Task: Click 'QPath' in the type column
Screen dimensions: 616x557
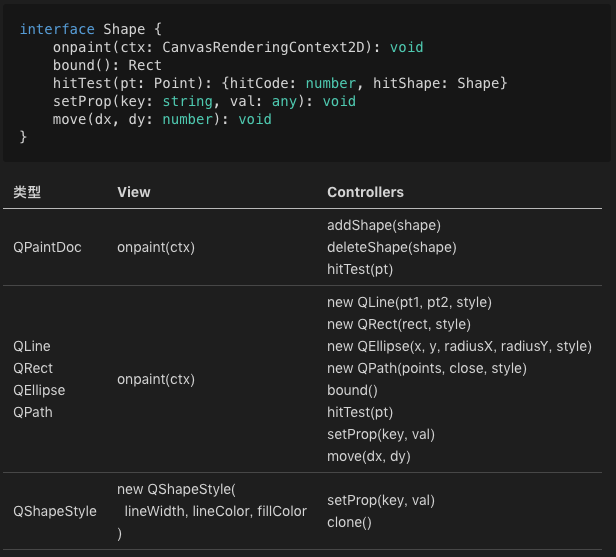Action: (32, 412)
